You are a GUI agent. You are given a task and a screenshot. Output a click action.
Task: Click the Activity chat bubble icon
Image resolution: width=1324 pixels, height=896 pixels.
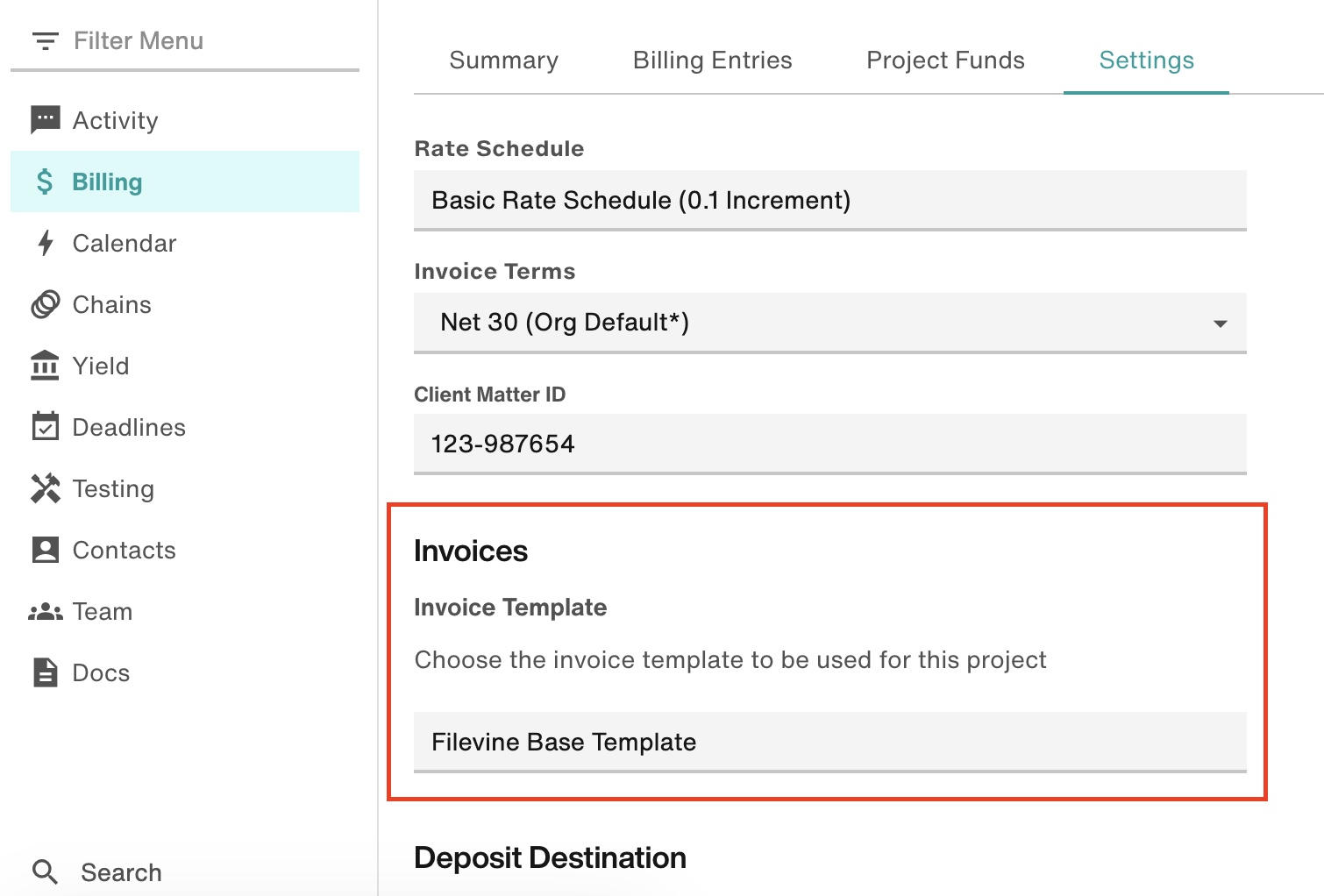[x=46, y=119]
